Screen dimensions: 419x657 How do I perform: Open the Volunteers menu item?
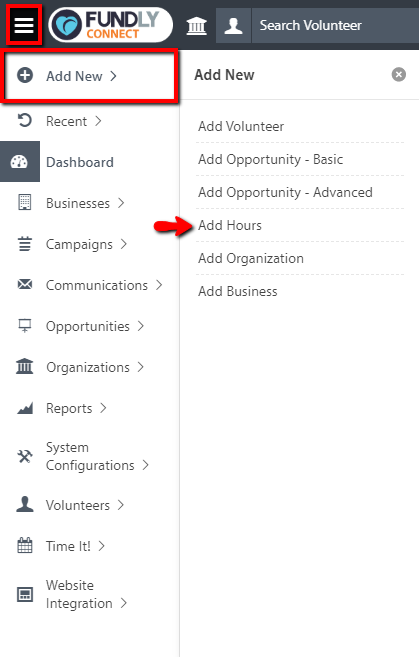pos(85,505)
